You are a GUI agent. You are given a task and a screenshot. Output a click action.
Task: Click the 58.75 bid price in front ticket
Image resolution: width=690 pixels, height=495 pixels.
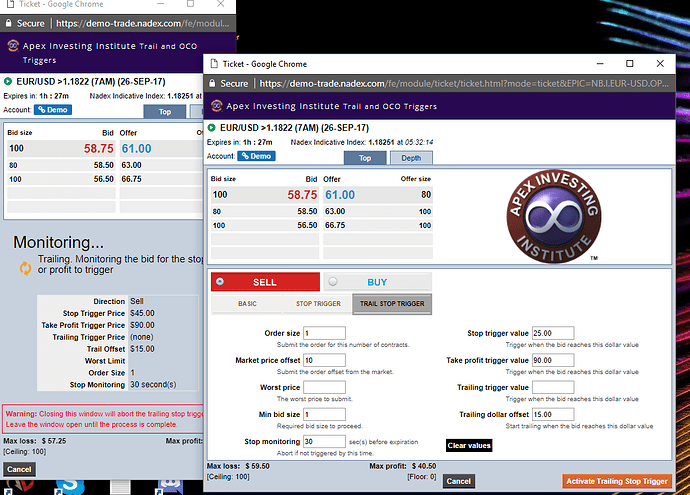click(302, 194)
